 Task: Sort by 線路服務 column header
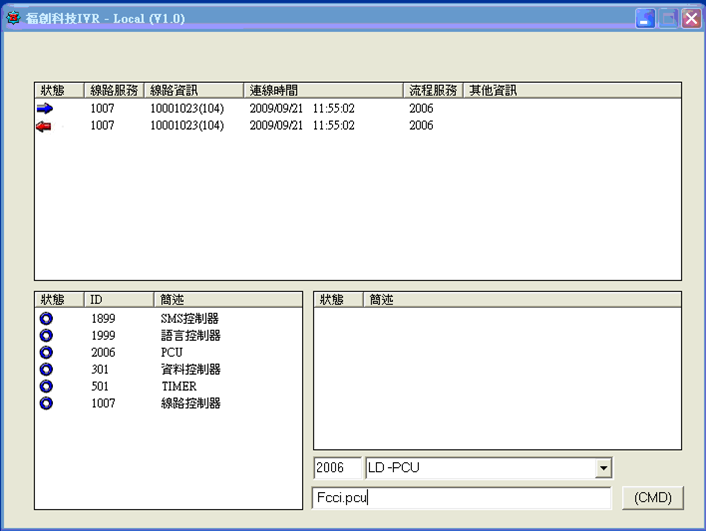(x=114, y=91)
